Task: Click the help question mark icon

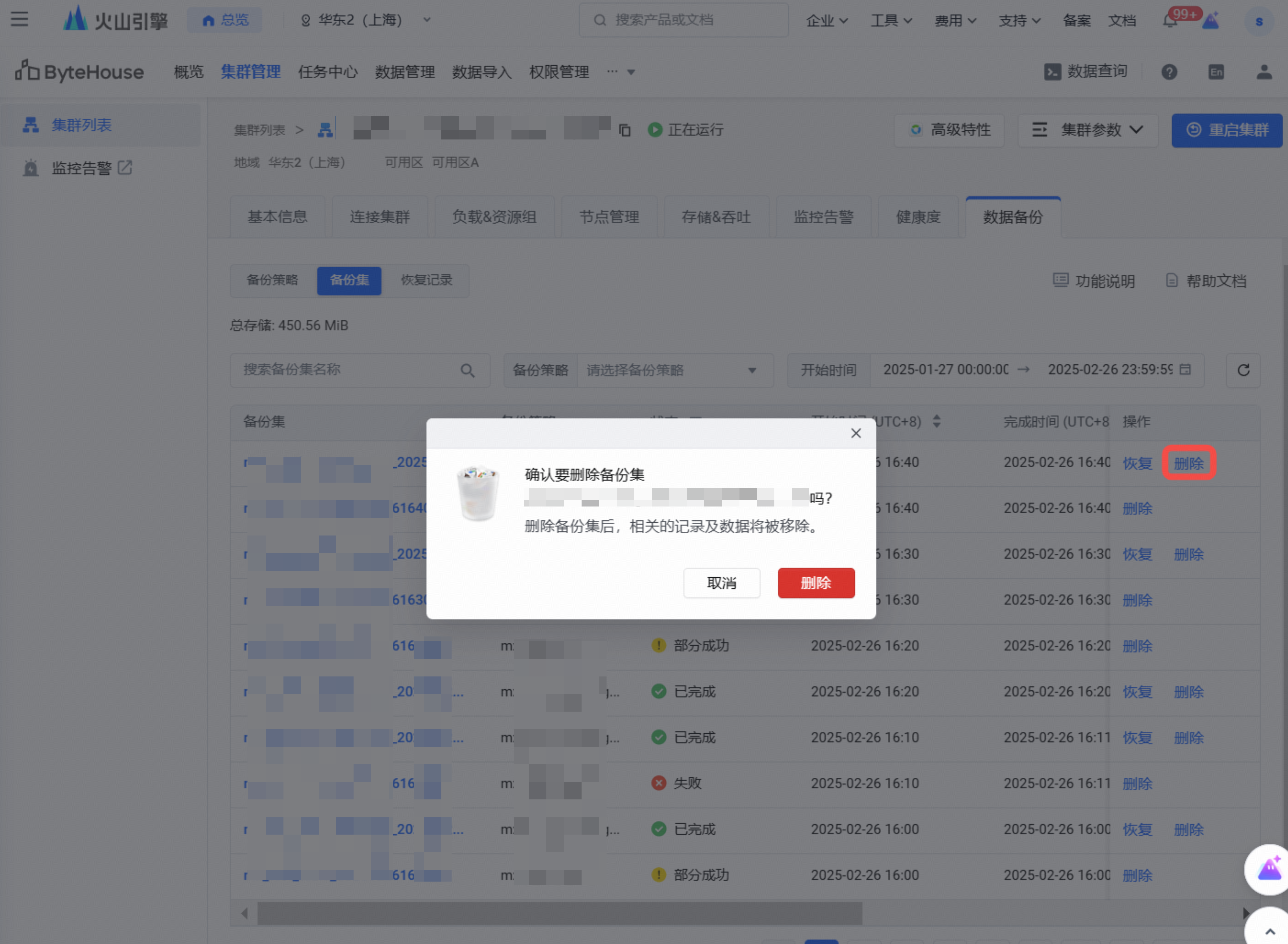Action: point(1169,72)
